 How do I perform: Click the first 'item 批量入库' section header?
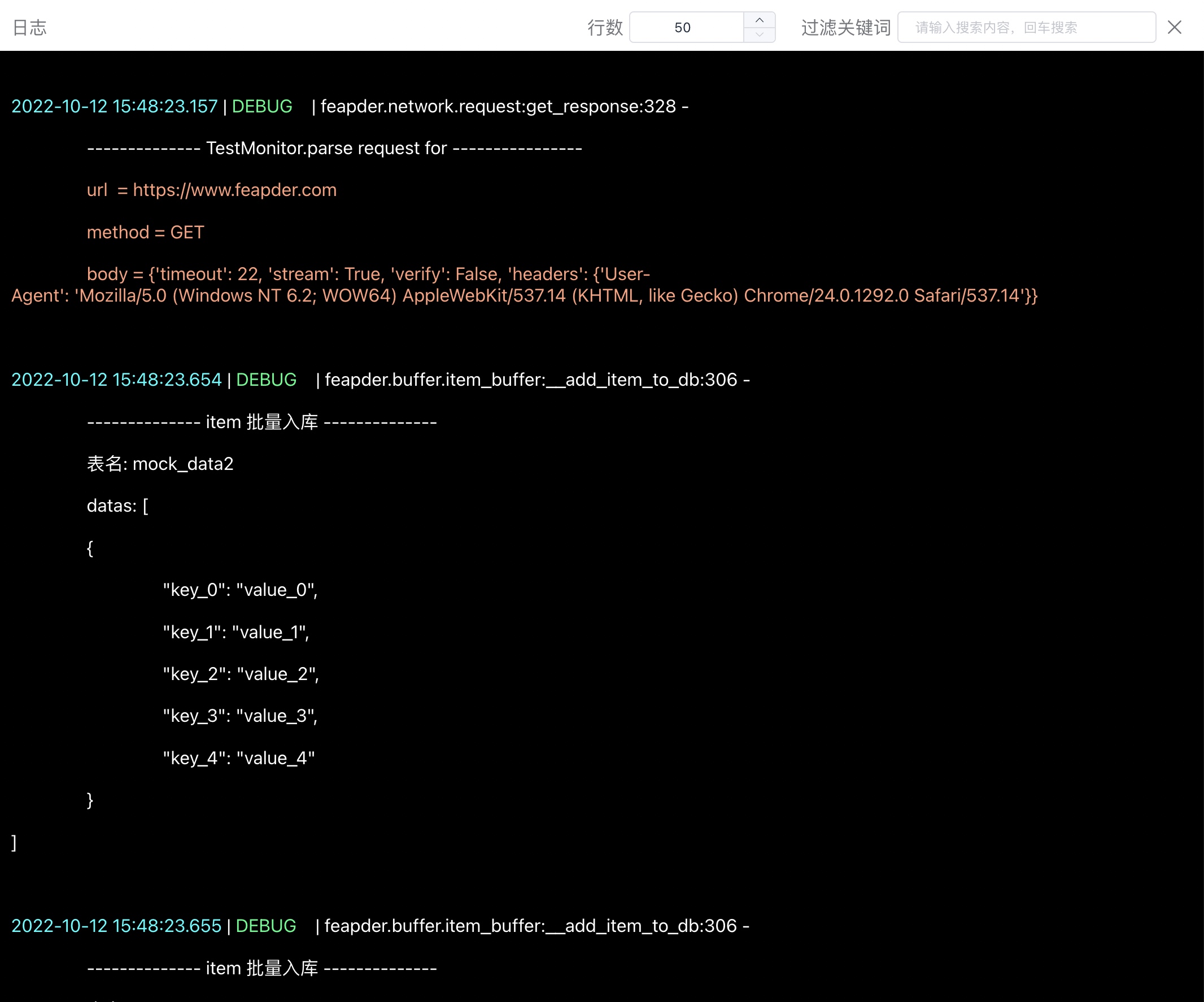pyautogui.click(x=261, y=421)
